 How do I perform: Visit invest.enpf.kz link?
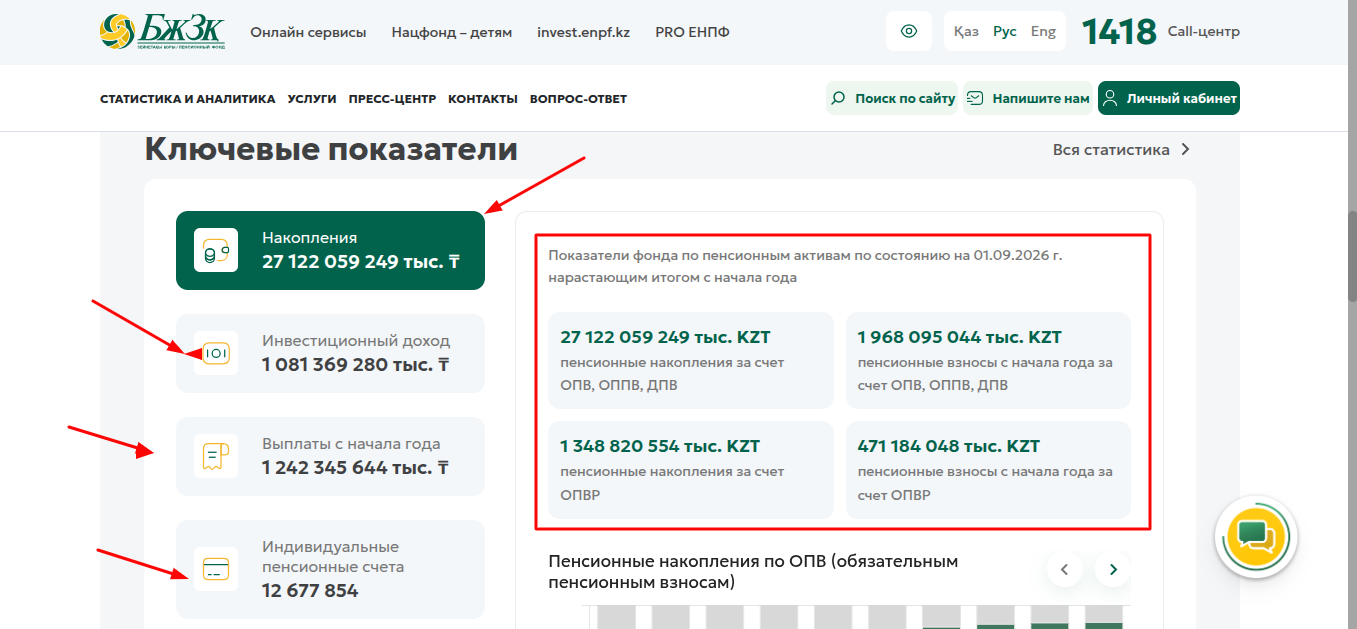pos(583,32)
